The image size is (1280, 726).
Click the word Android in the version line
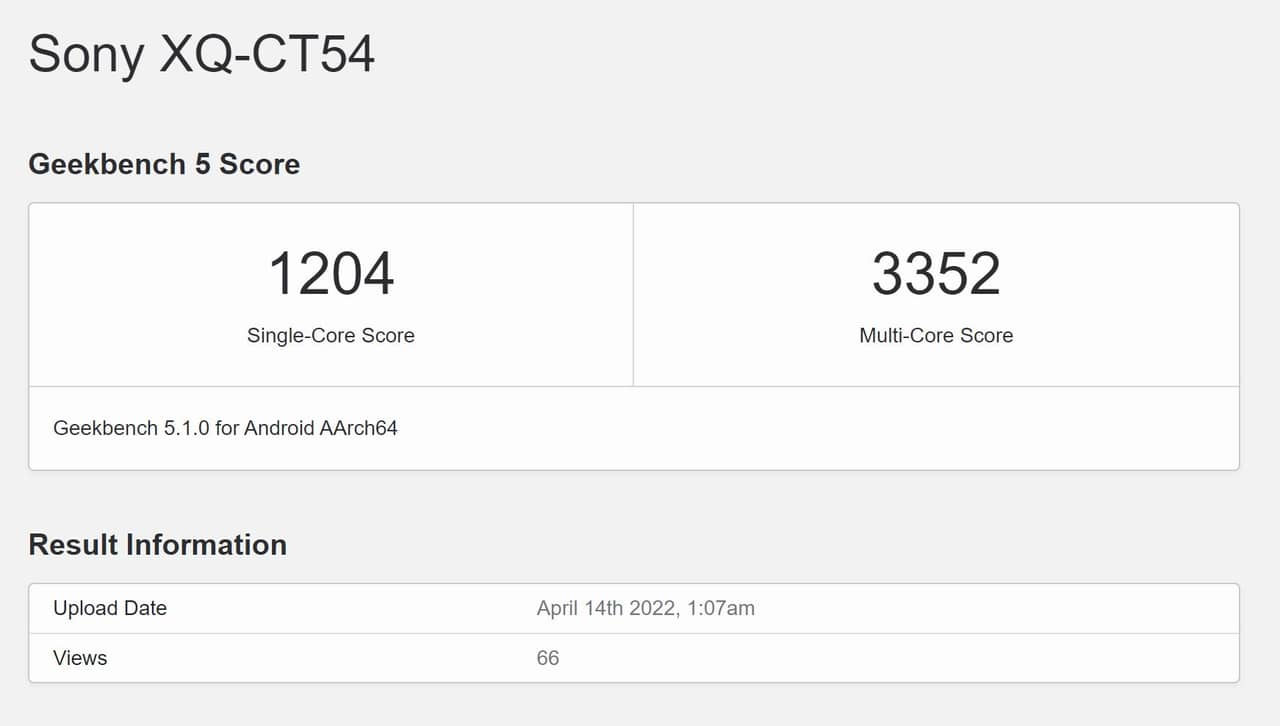coord(280,428)
